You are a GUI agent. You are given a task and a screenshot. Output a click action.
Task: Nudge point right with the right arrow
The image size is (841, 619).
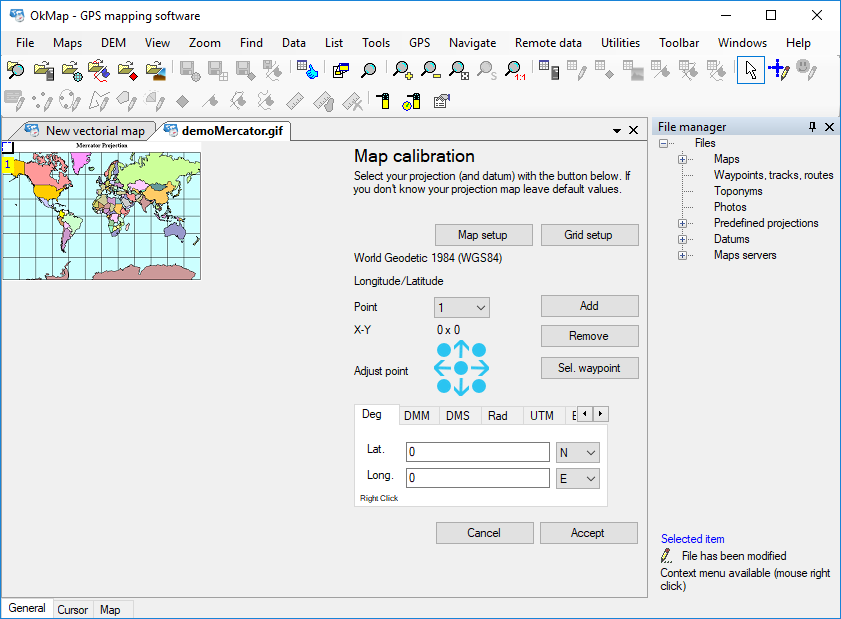pyautogui.click(x=479, y=368)
